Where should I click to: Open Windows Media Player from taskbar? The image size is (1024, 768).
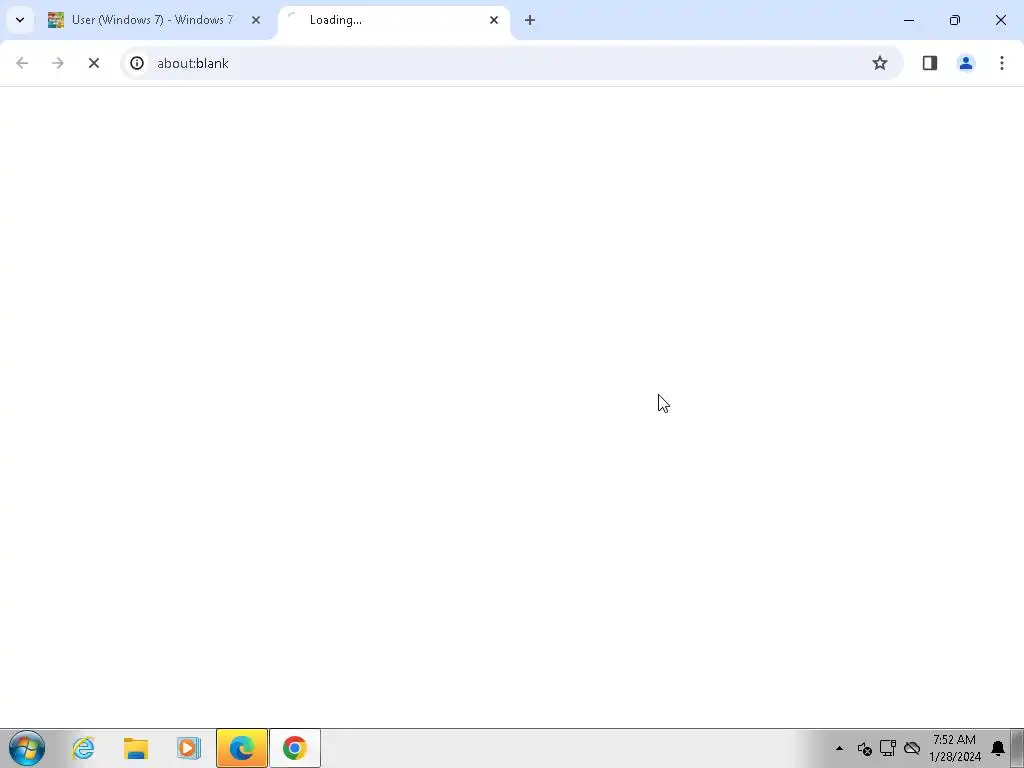189,748
